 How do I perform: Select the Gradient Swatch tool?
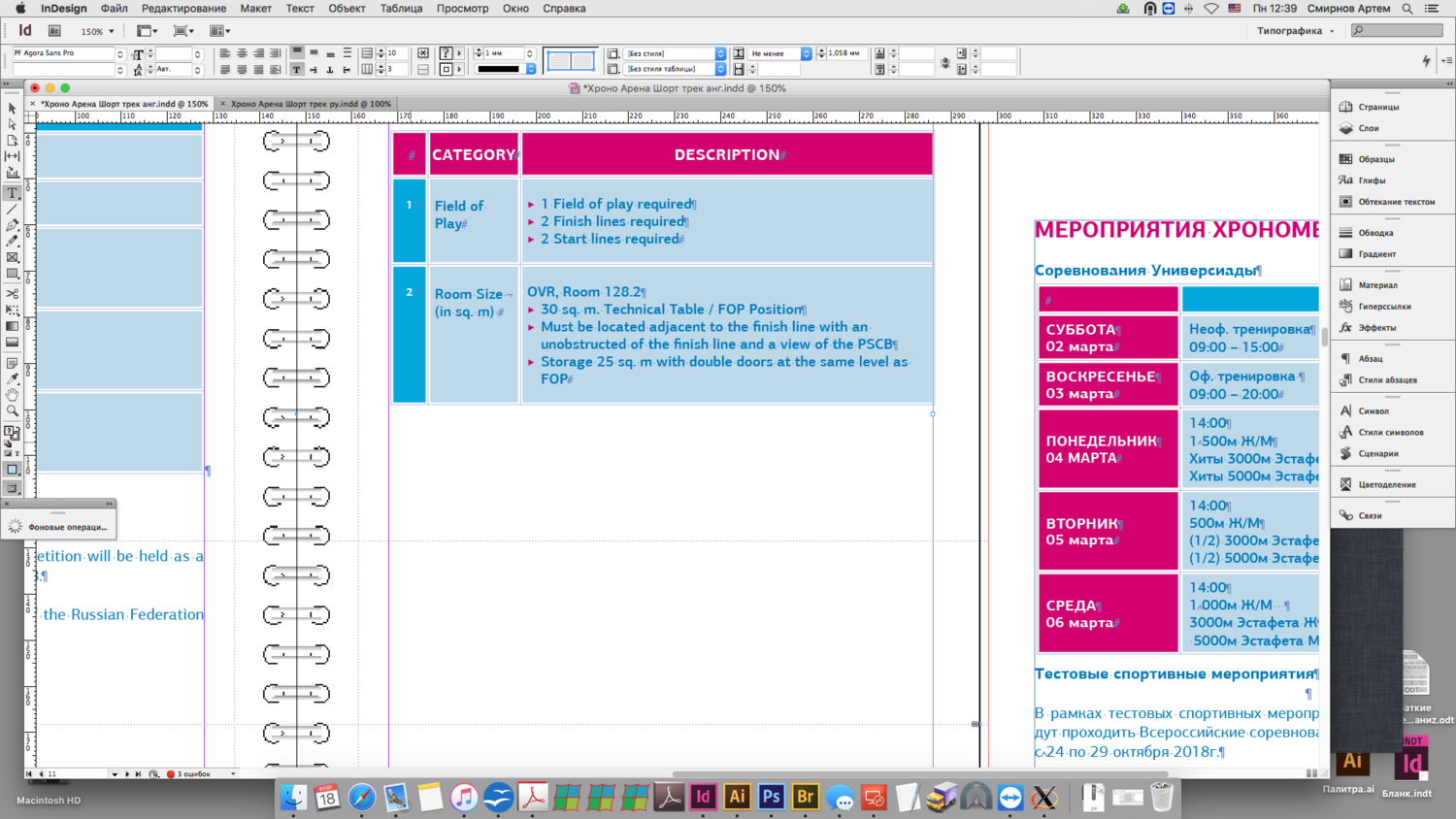[13, 326]
